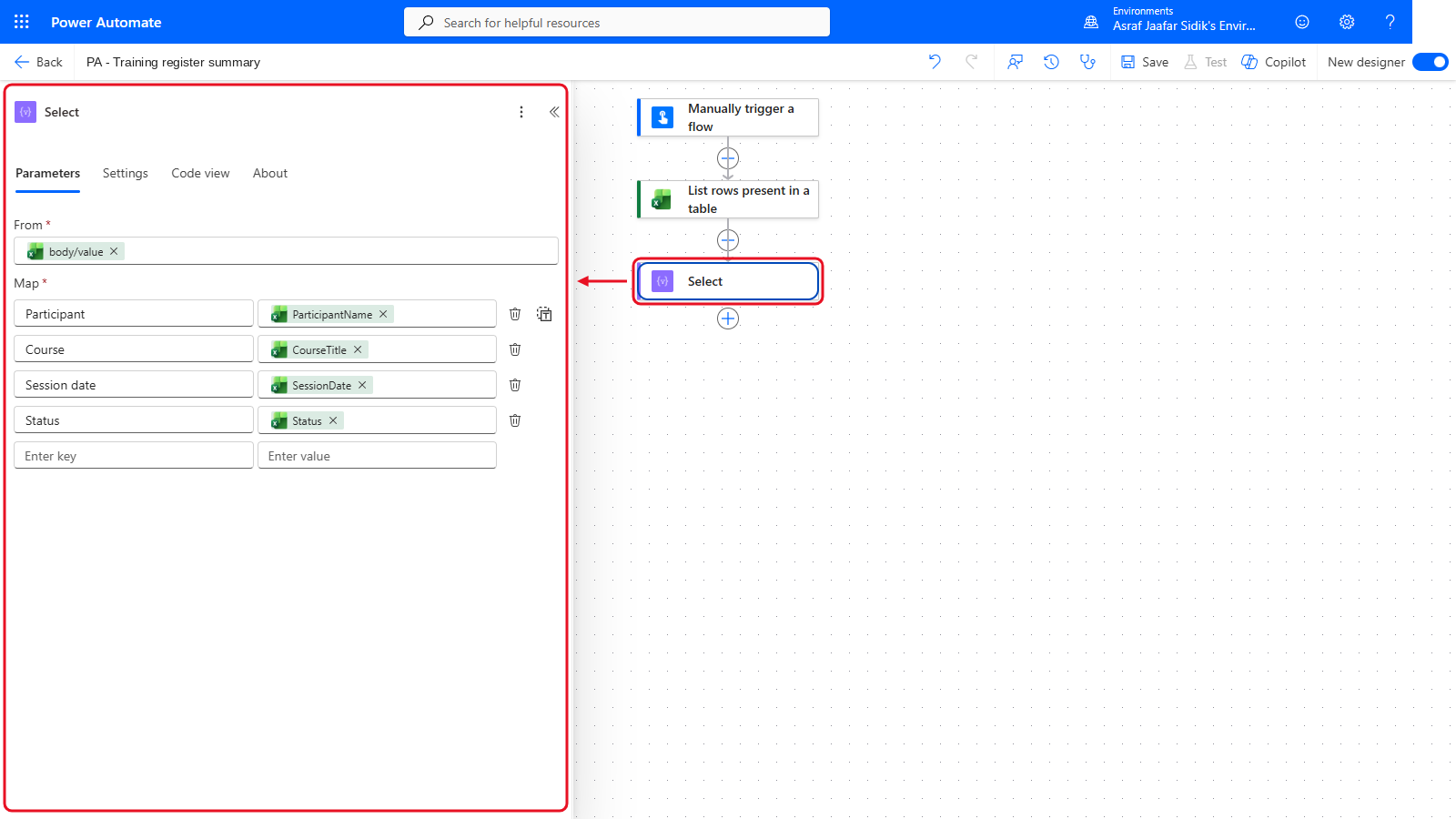Open the comments icon in toolbar
This screenshot has height=819, width=1456.
[1015, 62]
